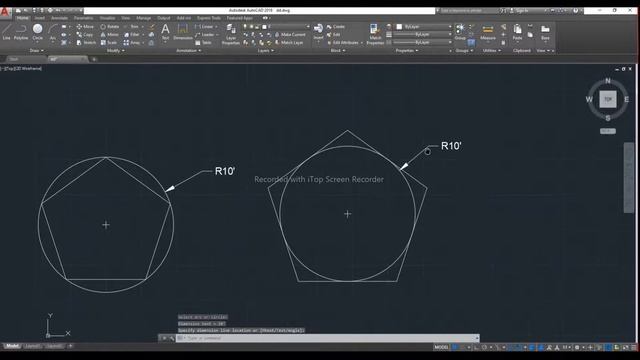Expand the Draw panel

(36, 51)
